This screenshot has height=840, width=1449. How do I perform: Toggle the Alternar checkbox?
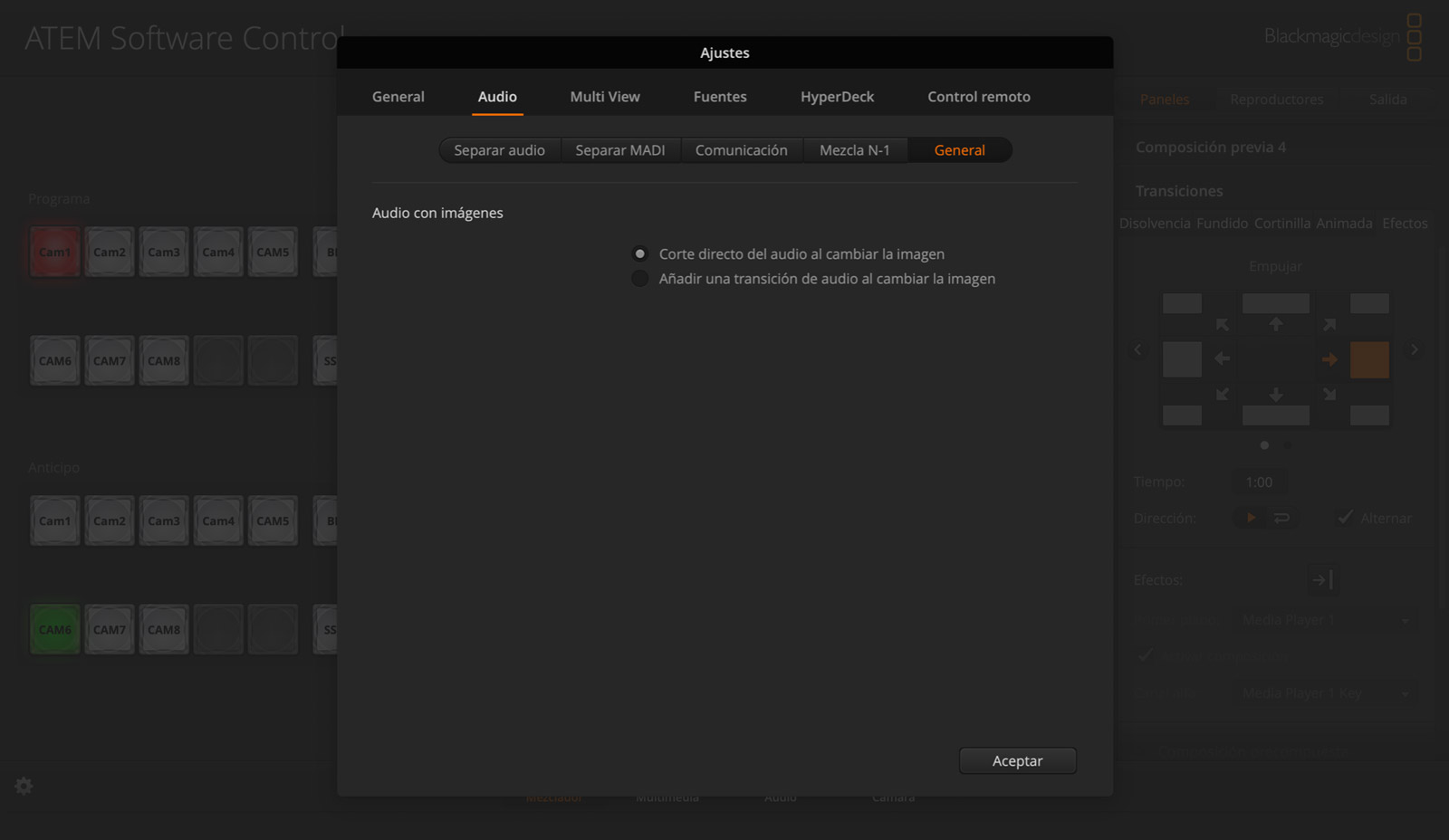[x=1346, y=517]
